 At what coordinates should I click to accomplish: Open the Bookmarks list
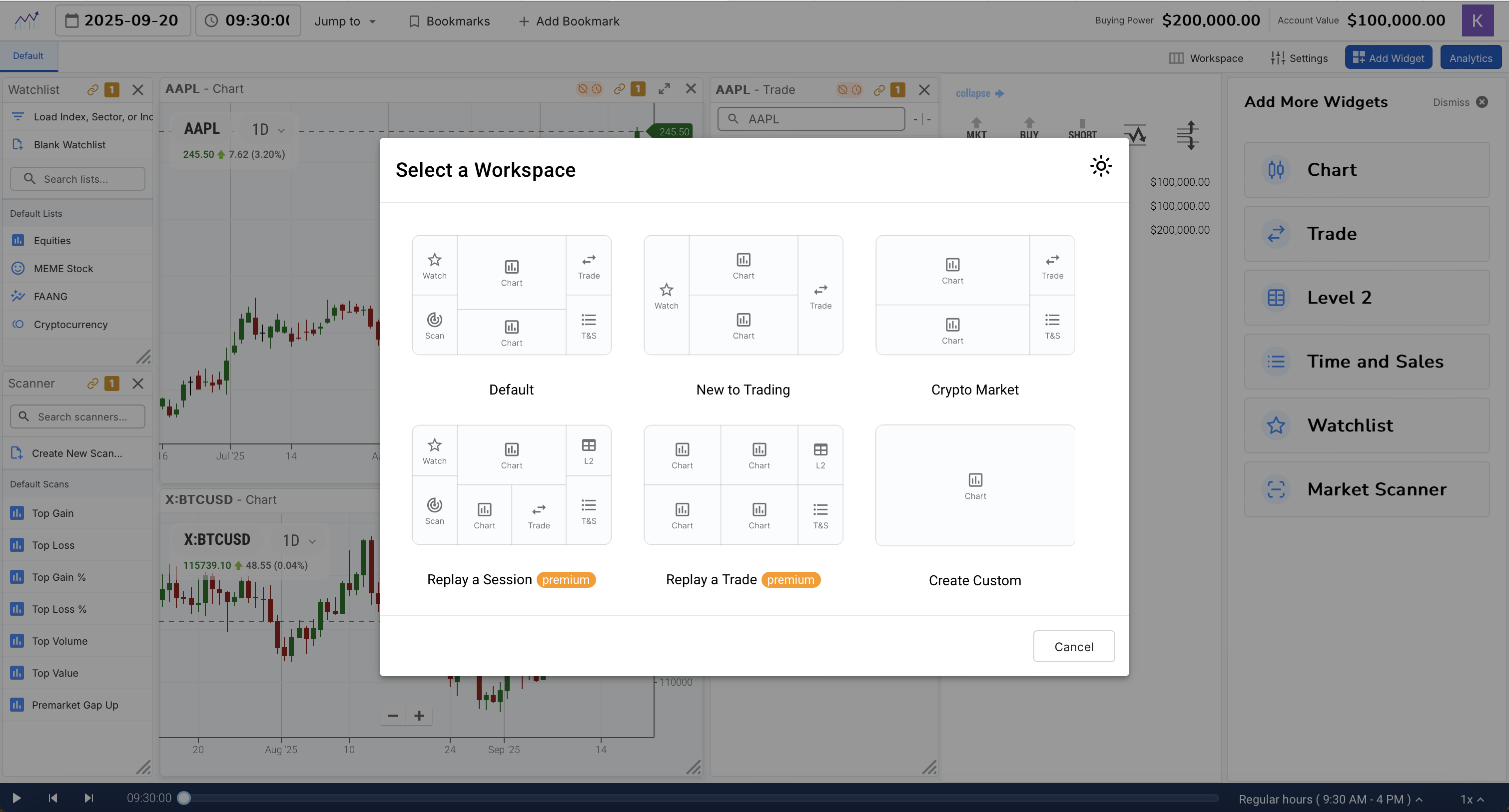449,21
